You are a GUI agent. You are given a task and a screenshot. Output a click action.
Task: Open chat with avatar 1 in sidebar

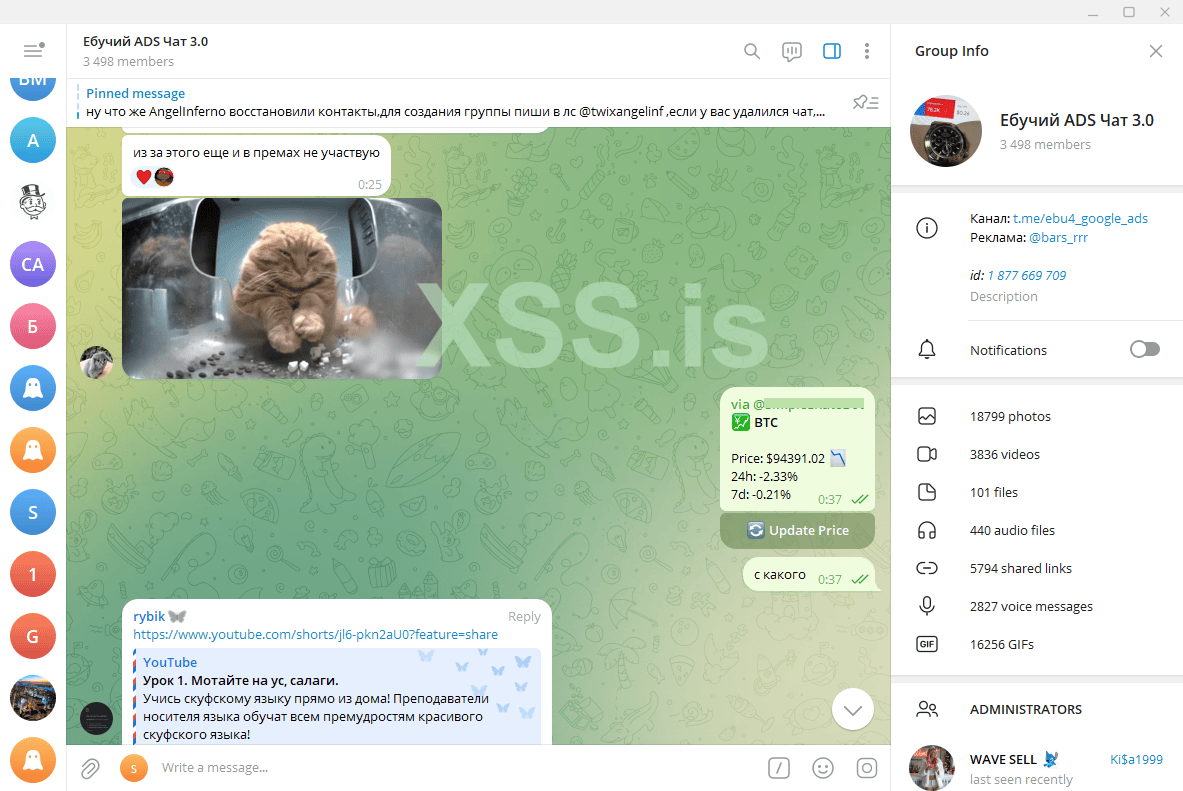pos(32,574)
